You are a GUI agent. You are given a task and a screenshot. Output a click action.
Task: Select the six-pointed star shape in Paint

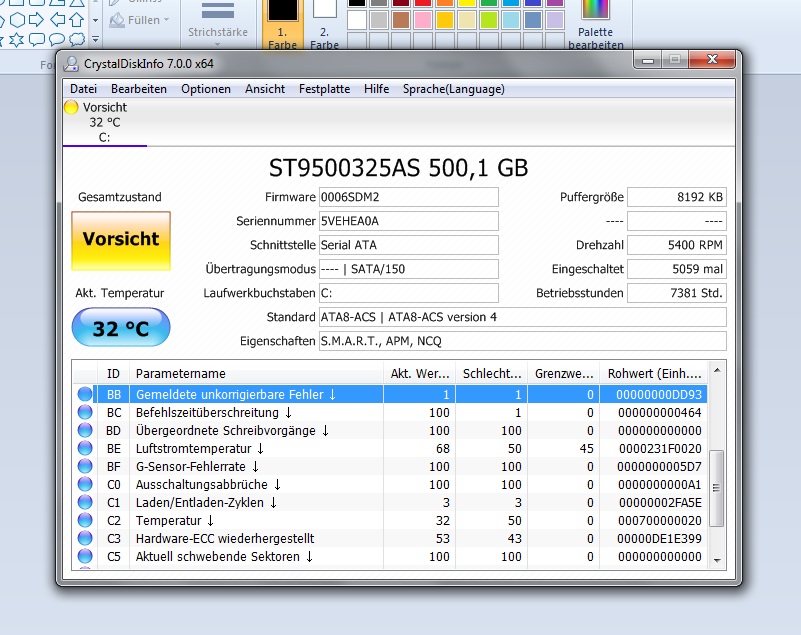pos(17,40)
